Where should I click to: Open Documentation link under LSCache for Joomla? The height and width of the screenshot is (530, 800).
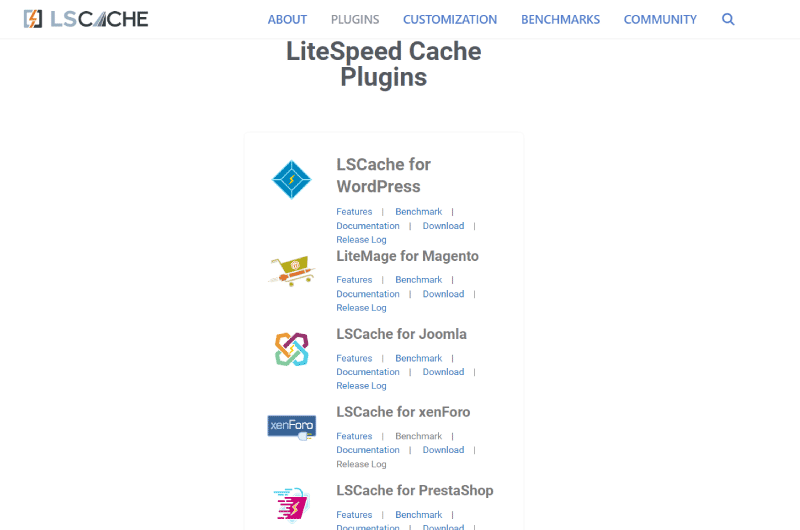368,372
